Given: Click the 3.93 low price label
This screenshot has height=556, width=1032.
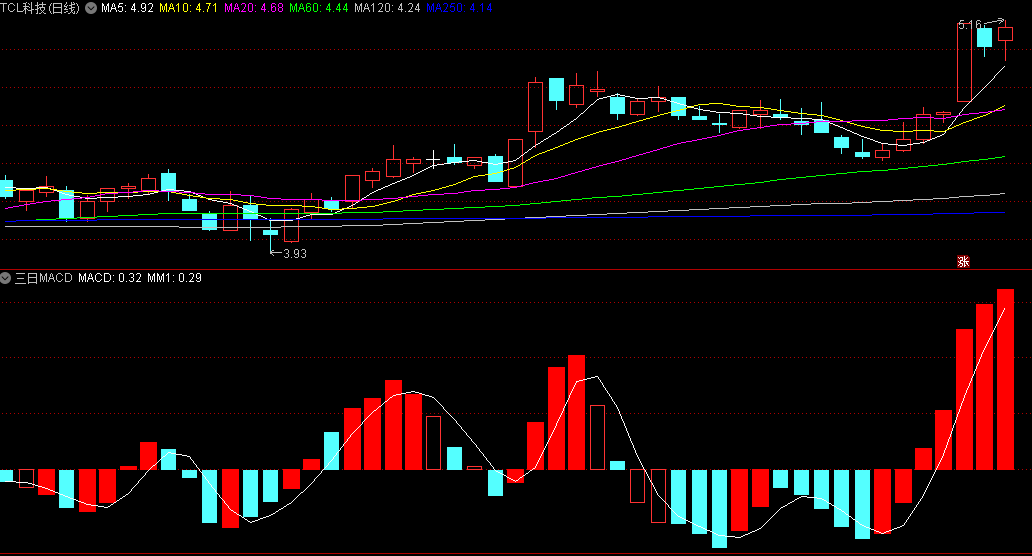Looking at the screenshot, I should pyautogui.click(x=295, y=253).
